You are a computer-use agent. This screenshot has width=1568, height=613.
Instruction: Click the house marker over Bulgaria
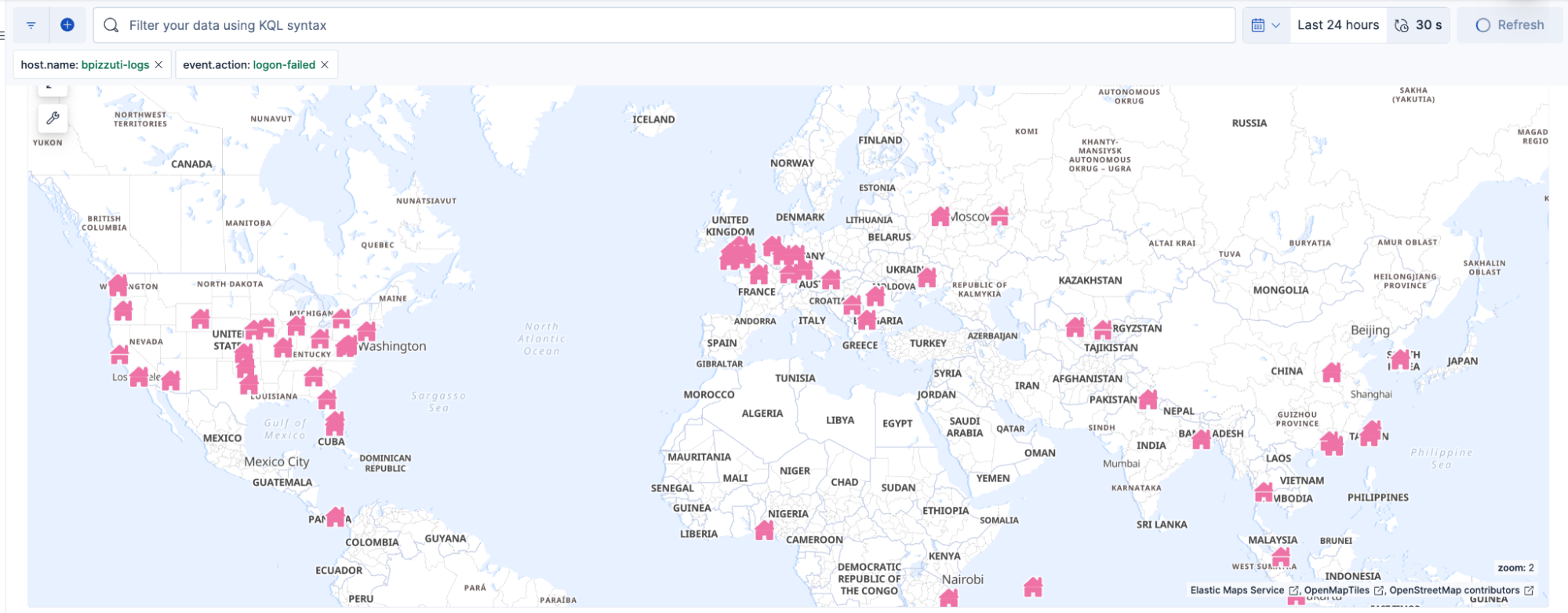coord(866,319)
